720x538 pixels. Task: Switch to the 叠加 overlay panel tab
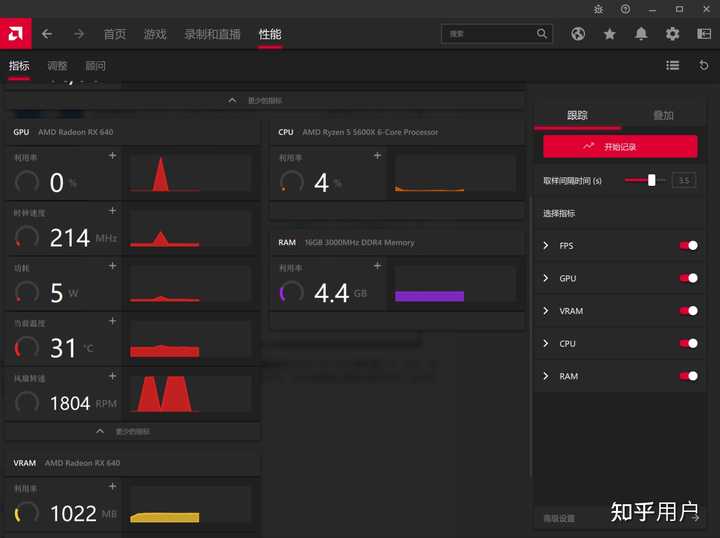[663, 115]
